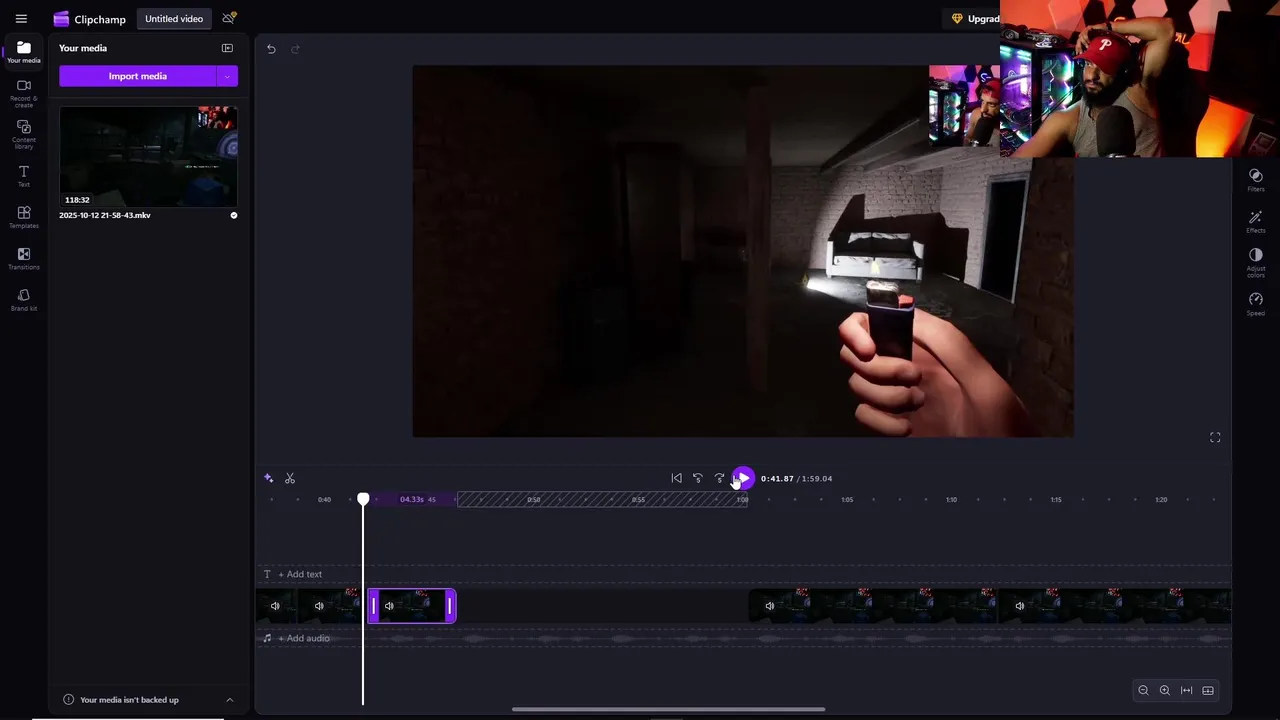Click the Clipchamp logo
This screenshot has width=1280, height=720.
tap(90, 19)
